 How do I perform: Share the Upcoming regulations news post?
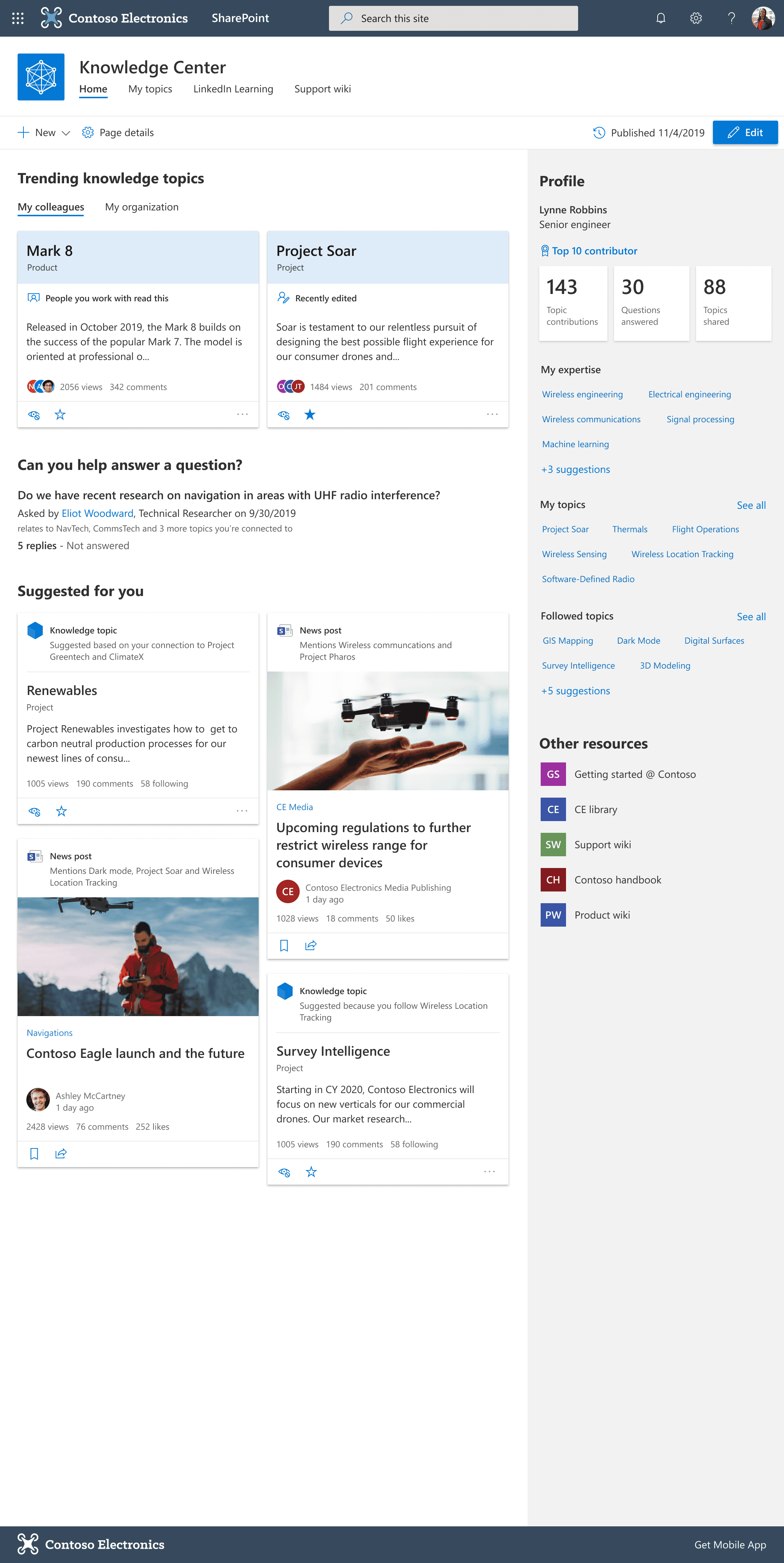point(310,945)
